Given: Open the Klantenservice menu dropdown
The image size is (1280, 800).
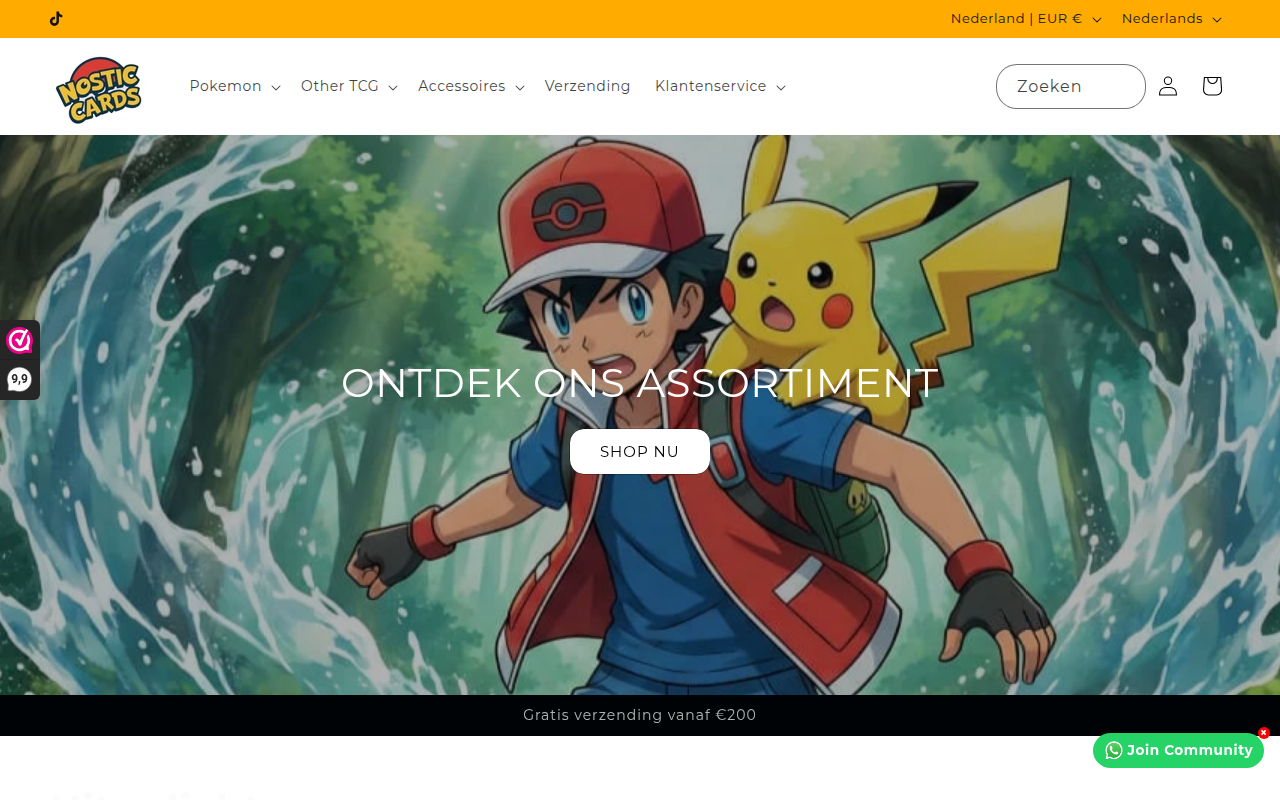Looking at the screenshot, I should coord(721,86).
